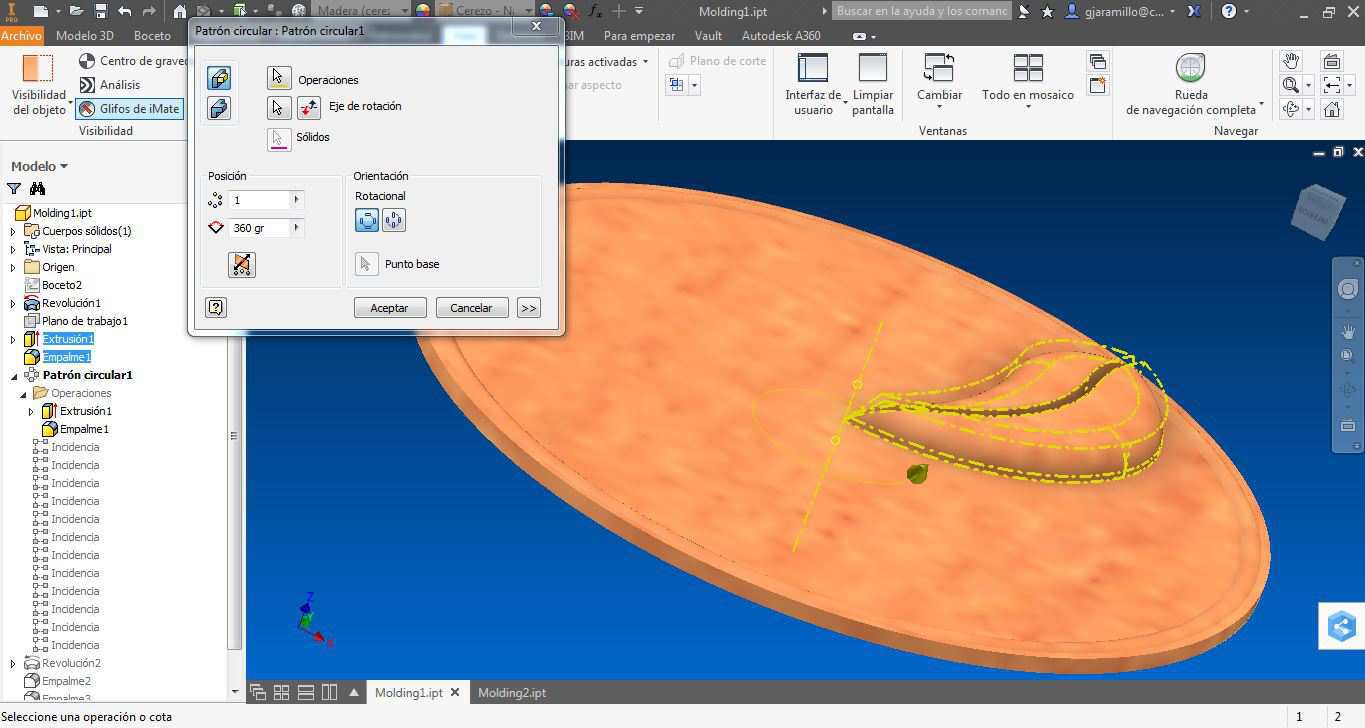This screenshot has width=1365, height=728.
Task: Toggle the midplane pattern button in Posición
Action: pyautogui.click(x=242, y=264)
